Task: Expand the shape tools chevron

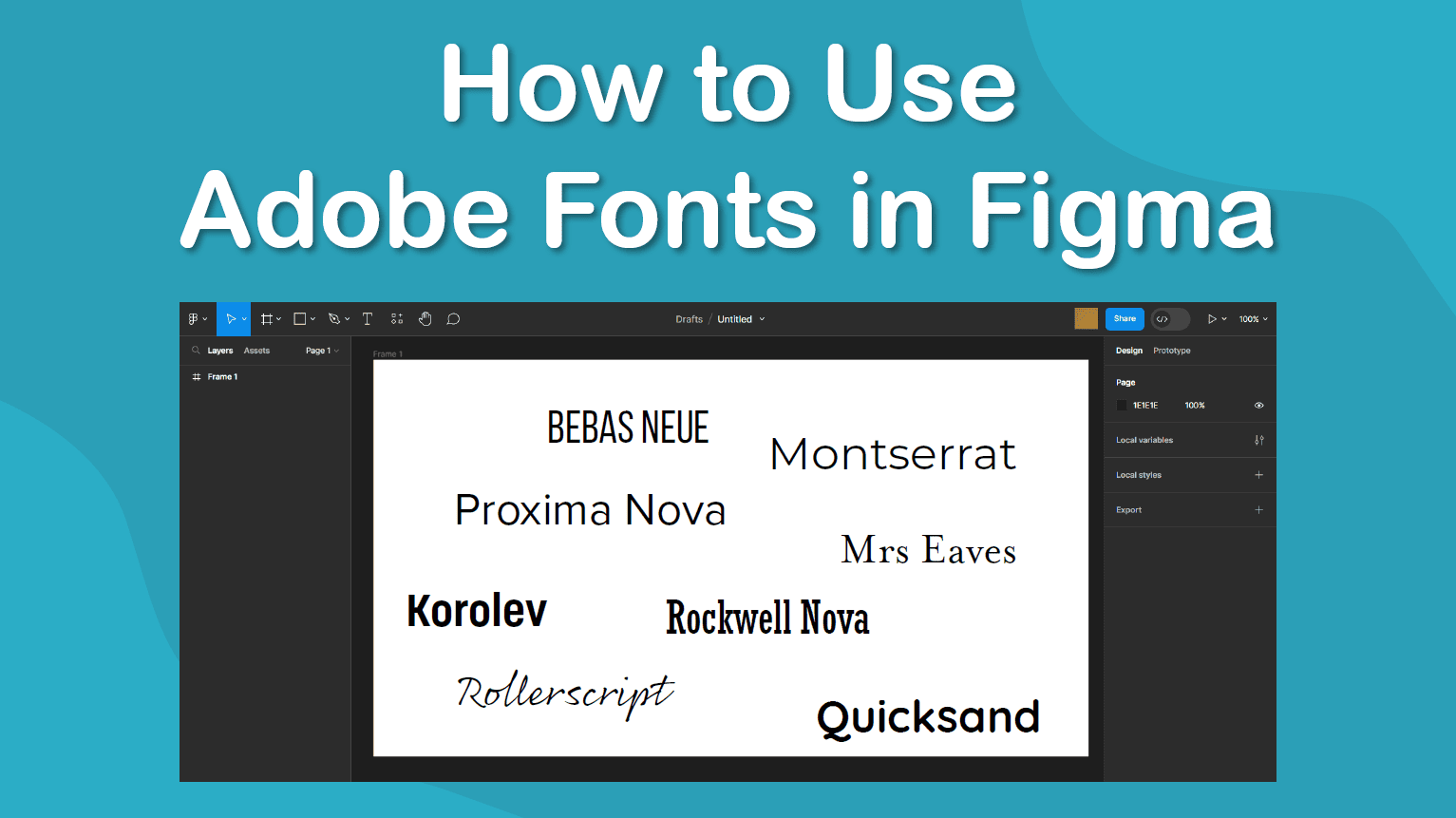Action: [x=312, y=319]
